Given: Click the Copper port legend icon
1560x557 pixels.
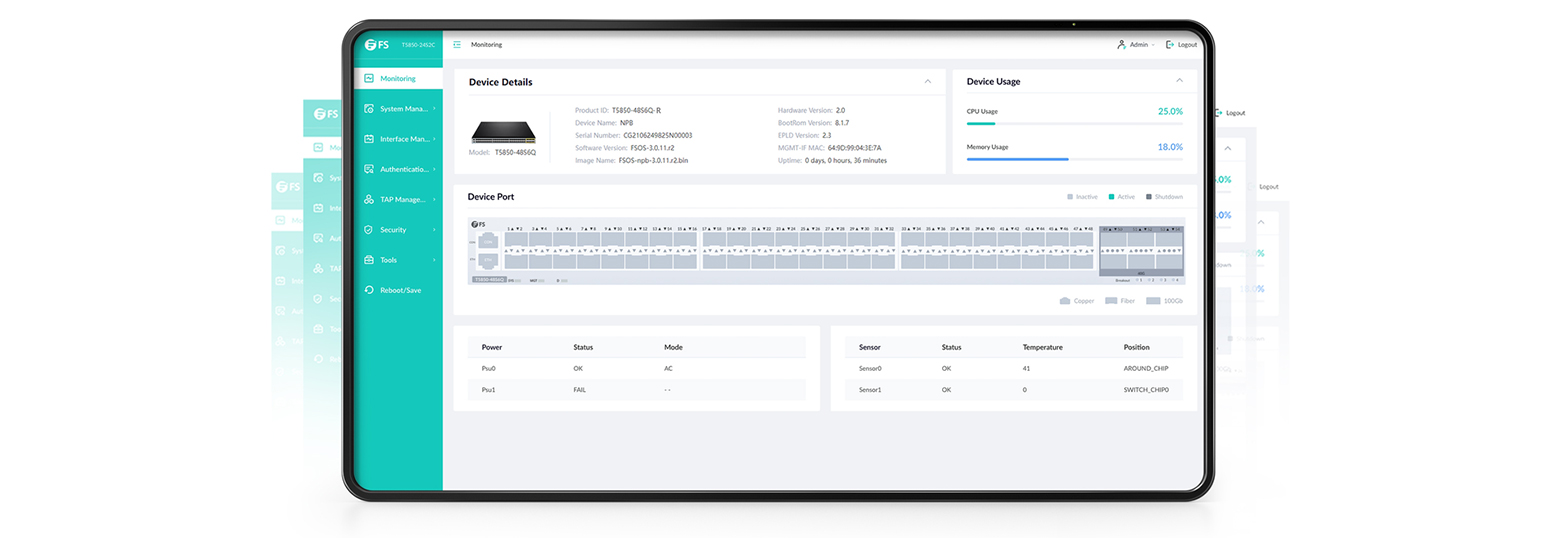Looking at the screenshot, I should [x=1065, y=300].
